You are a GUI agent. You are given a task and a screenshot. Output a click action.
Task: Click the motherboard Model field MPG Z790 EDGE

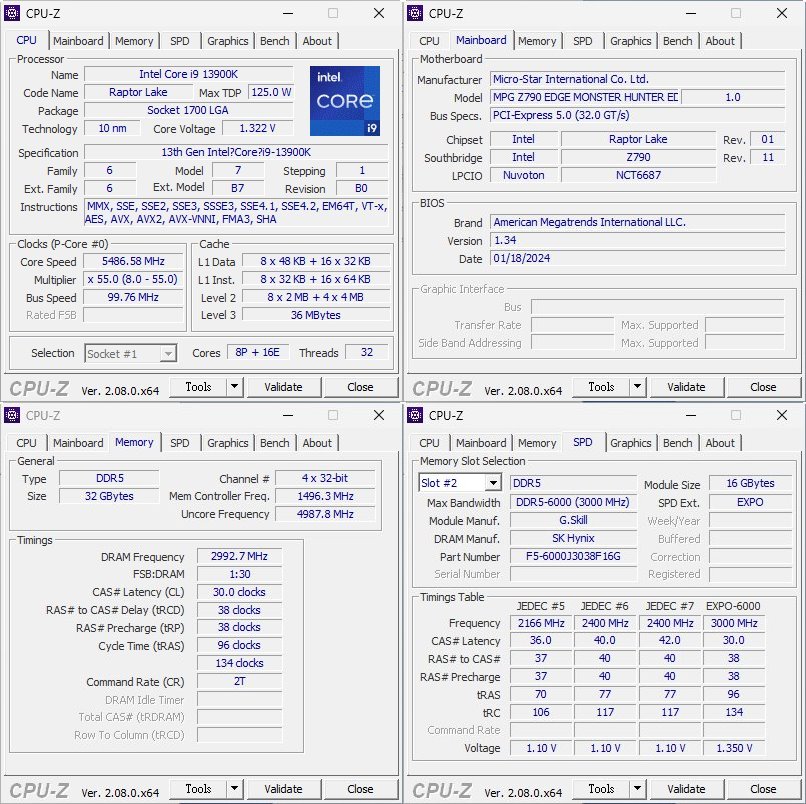(585, 97)
